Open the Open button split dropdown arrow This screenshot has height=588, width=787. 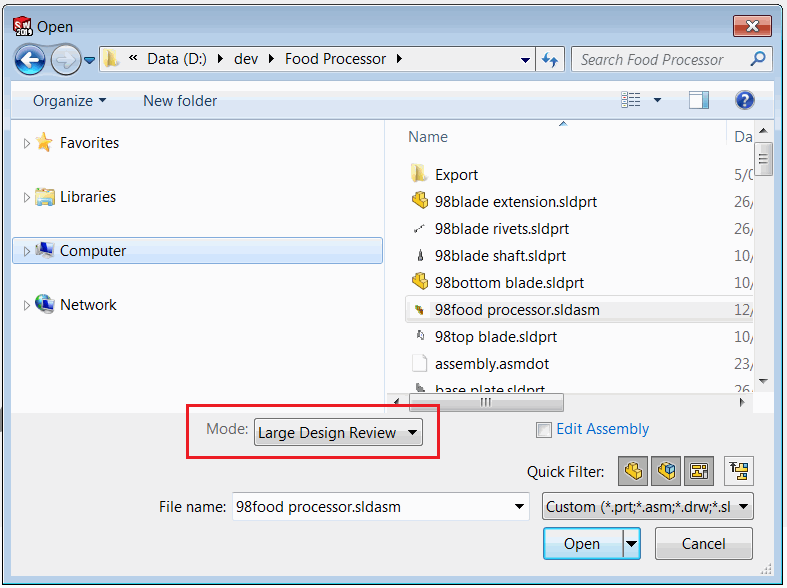631,544
